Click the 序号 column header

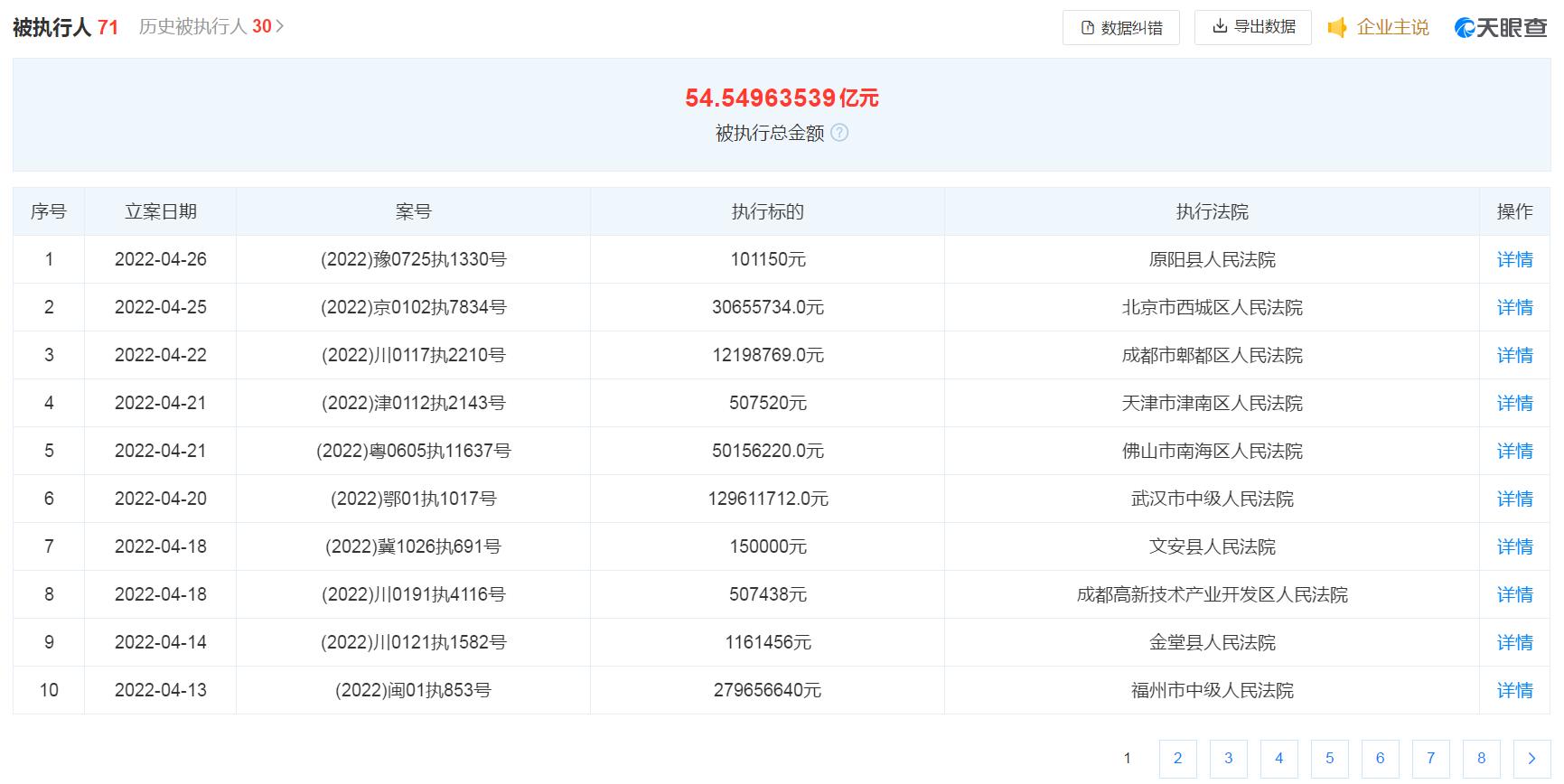pos(49,211)
